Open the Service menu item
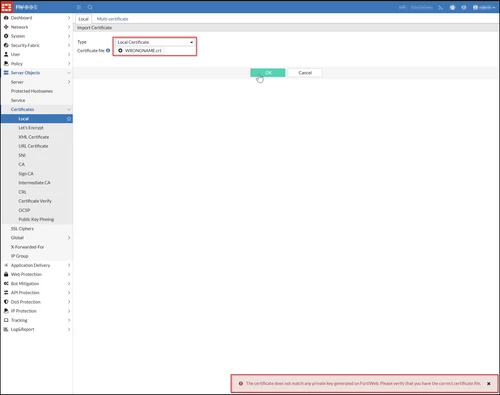 click(18, 100)
